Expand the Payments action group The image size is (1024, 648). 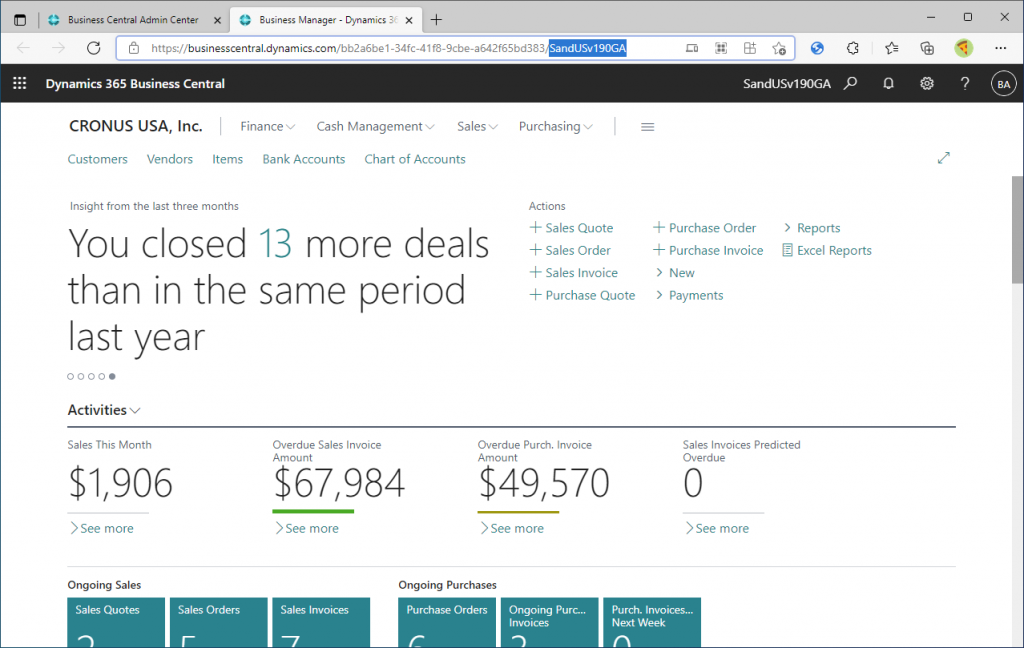click(x=690, y=295)
